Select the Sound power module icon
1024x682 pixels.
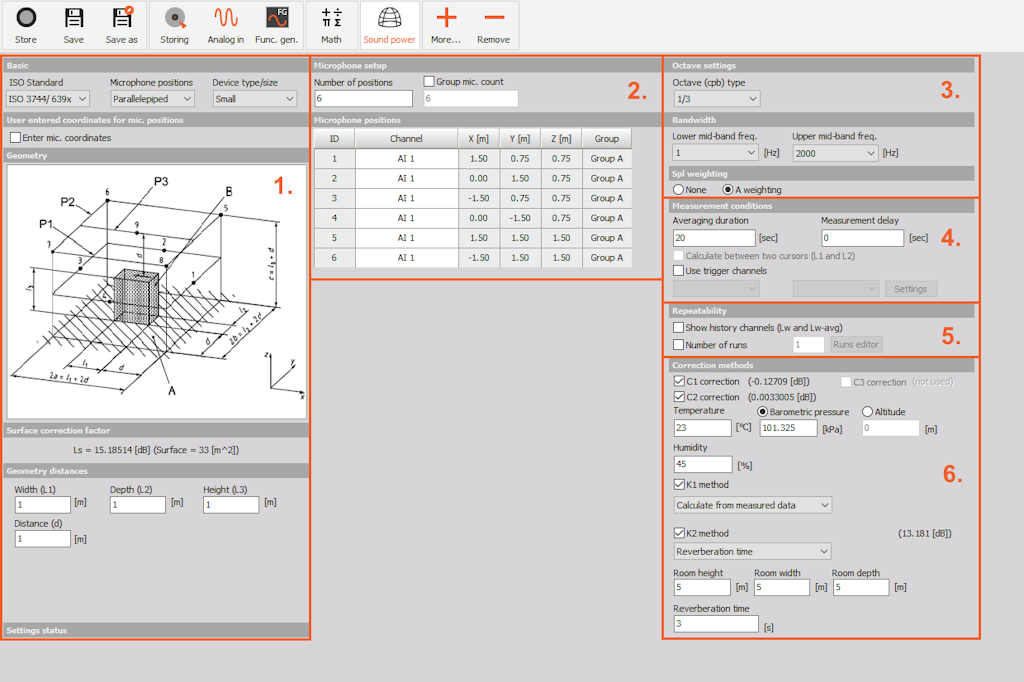(x=389, y=25)
